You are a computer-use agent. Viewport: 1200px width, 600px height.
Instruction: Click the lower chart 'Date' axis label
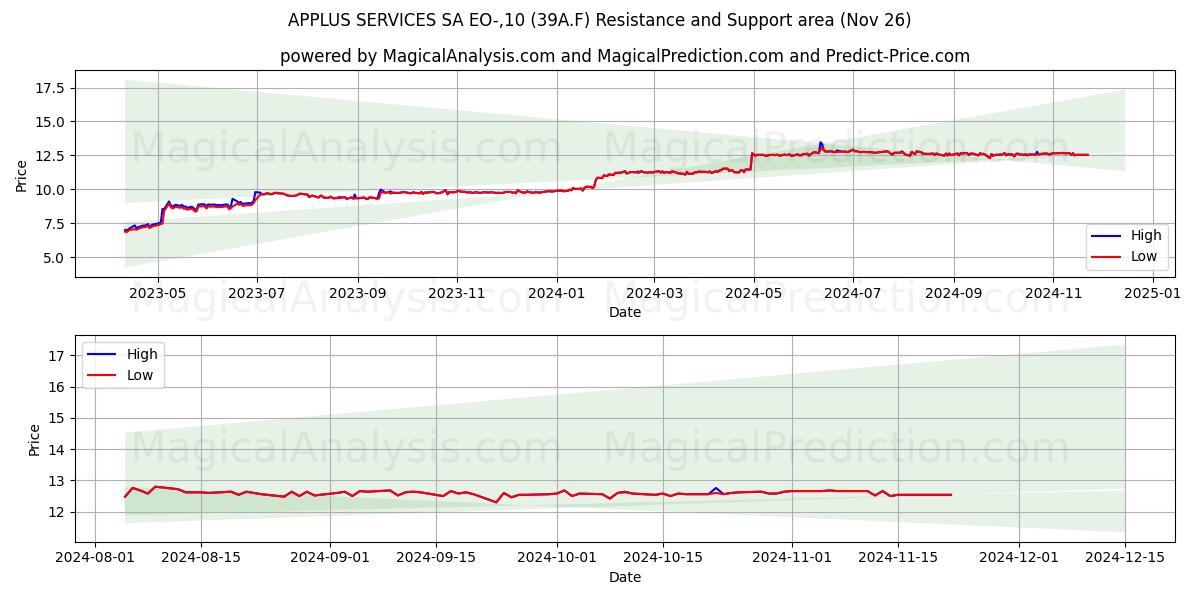[625, 577]
